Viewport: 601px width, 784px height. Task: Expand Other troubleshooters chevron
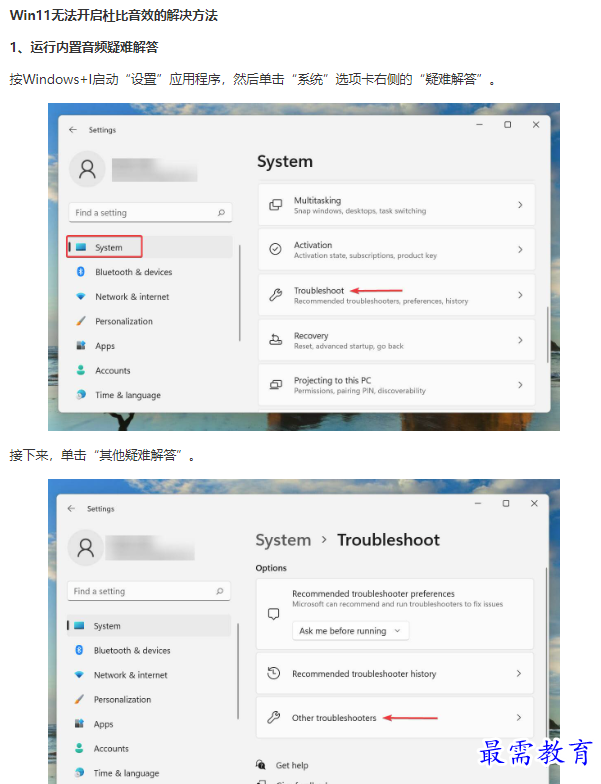pyautogui.click(x=519, y=718)
